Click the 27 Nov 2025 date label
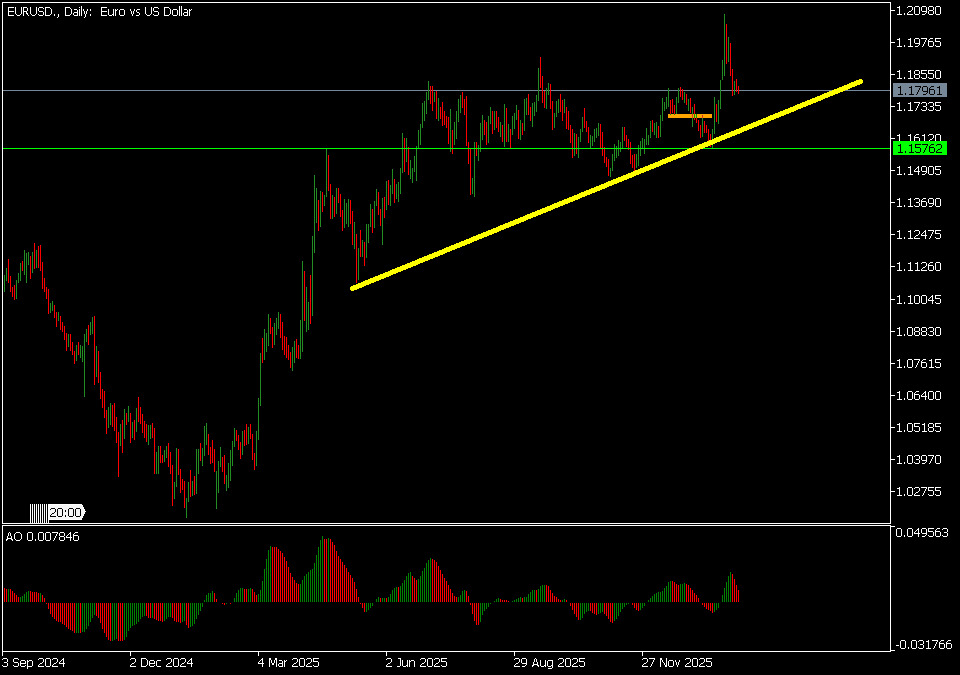The image size is (960, 675). (x=677, y=662)
